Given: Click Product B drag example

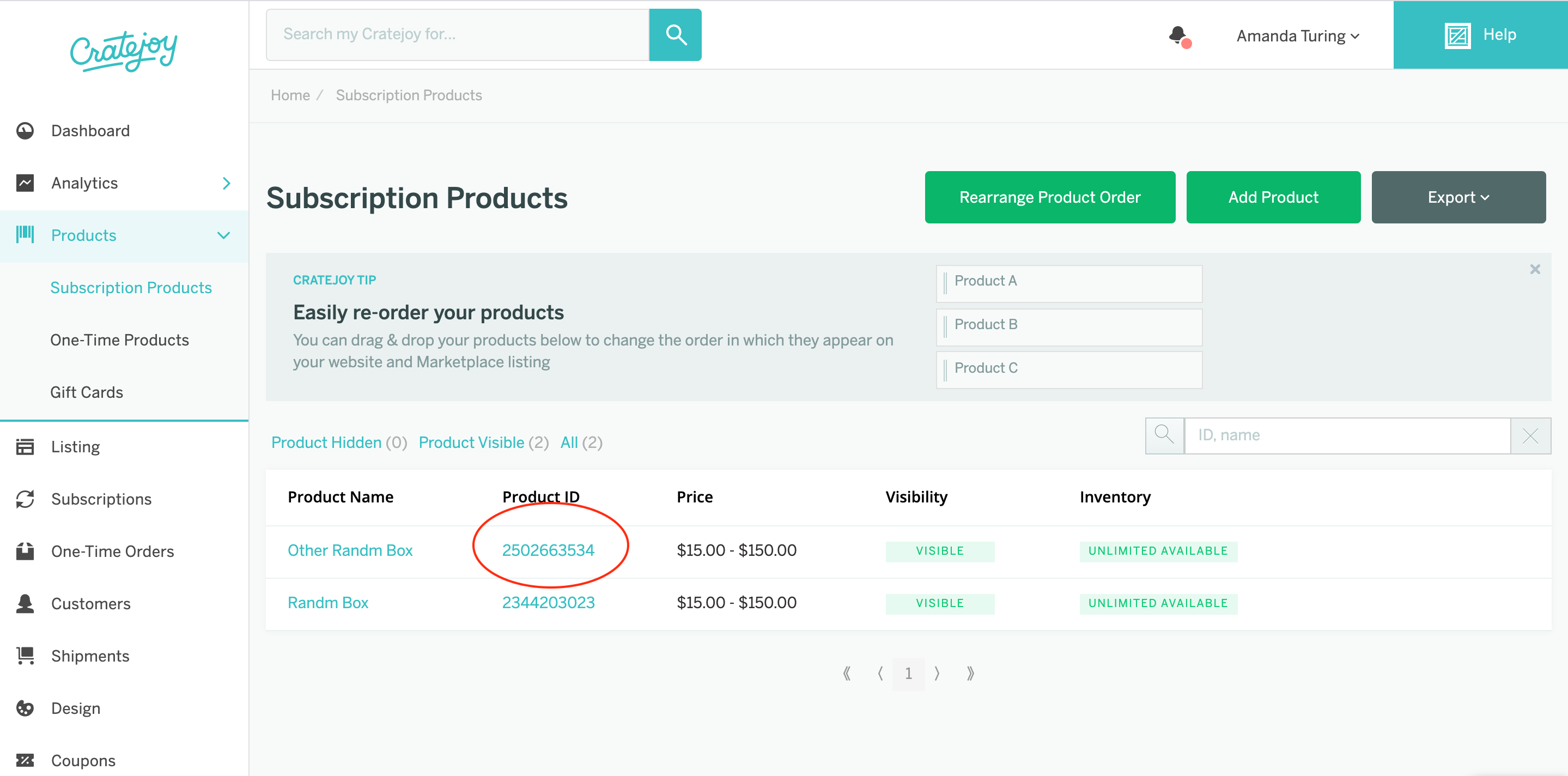Looking at the screenshot, I should [1069, 327].
